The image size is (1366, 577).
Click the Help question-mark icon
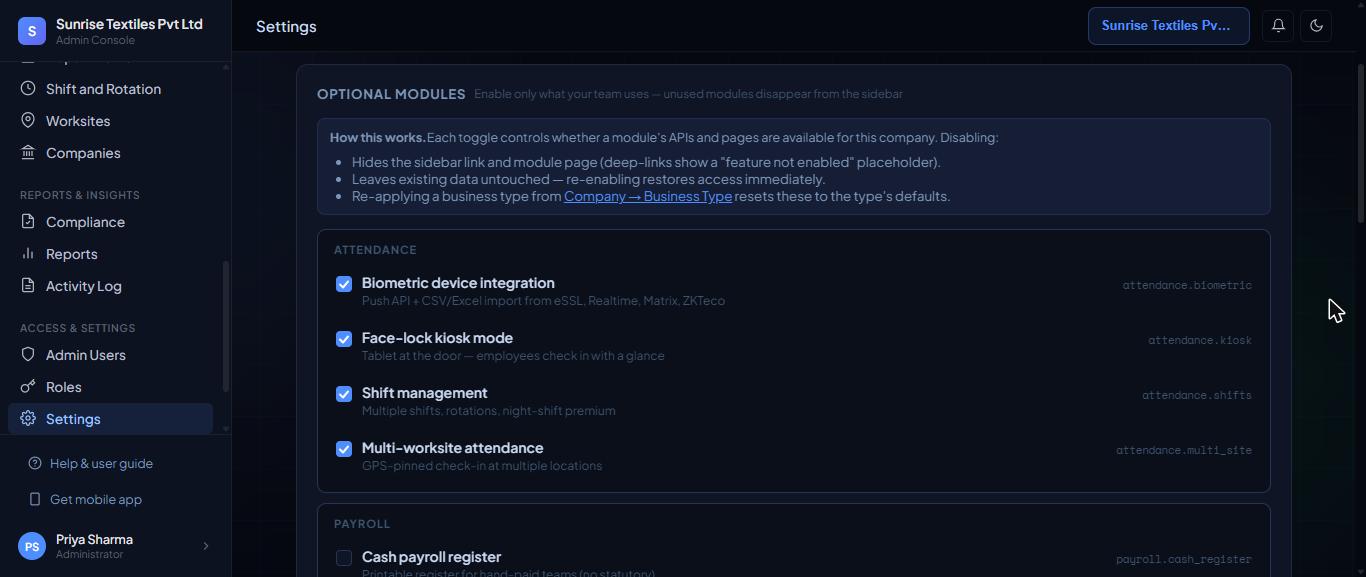[35, 464]
